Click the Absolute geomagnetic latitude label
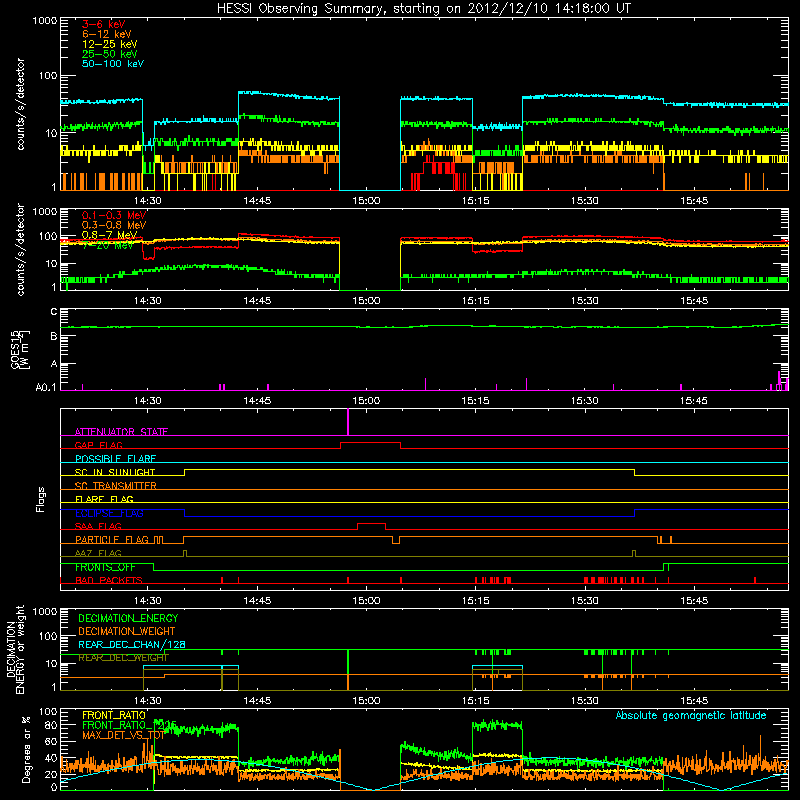 pos(691,715)
